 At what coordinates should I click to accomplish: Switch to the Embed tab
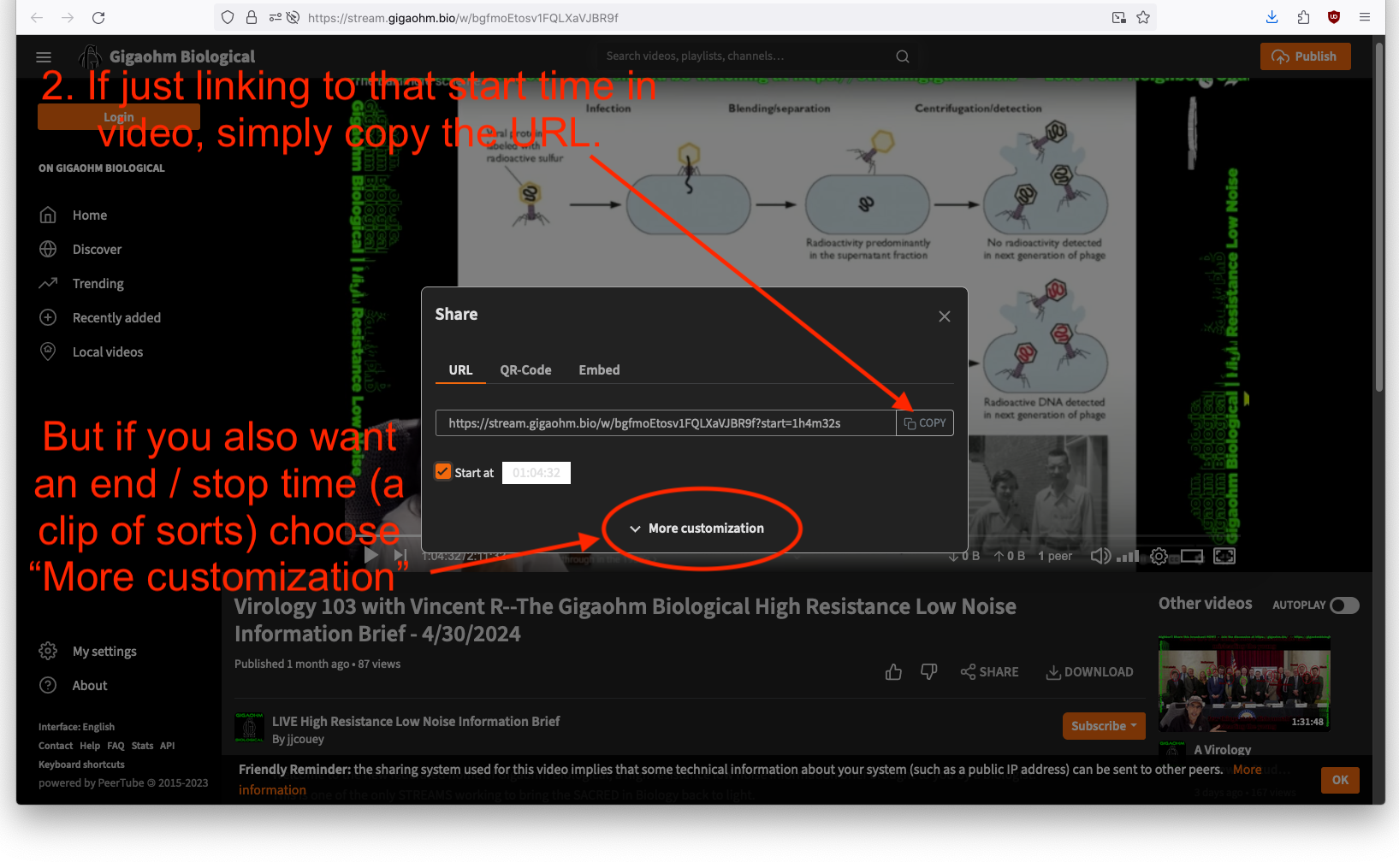coord(599,370)
